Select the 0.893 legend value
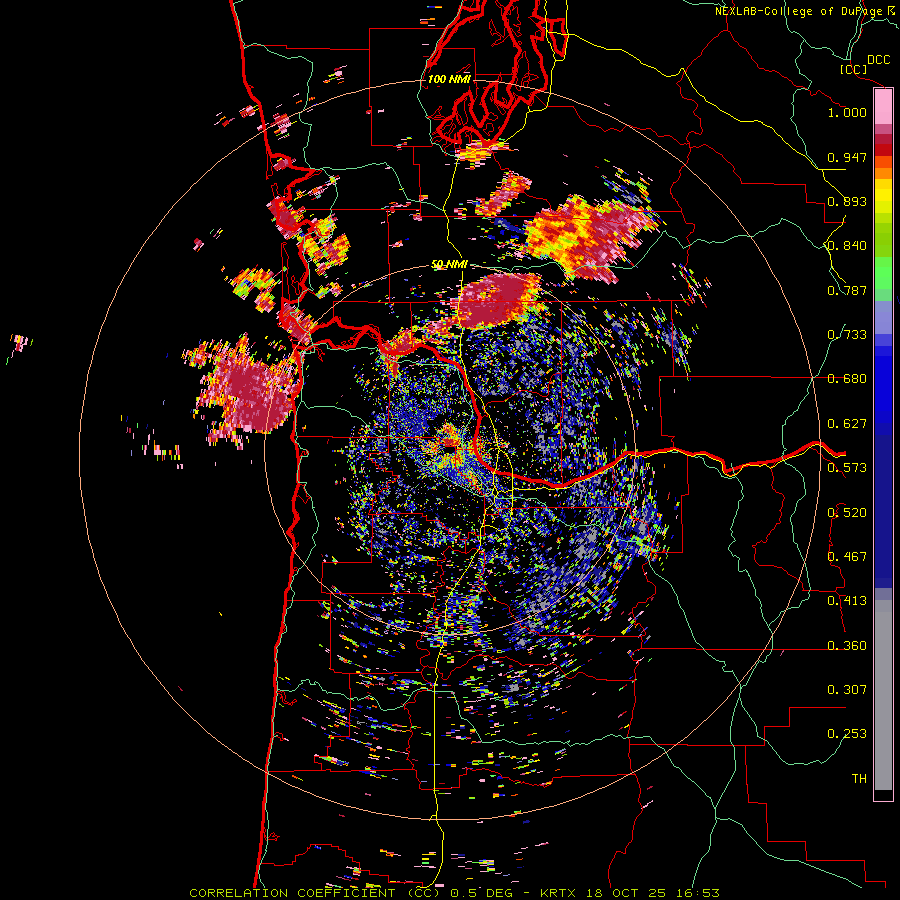The image size is (900, 900). (847, 201)
